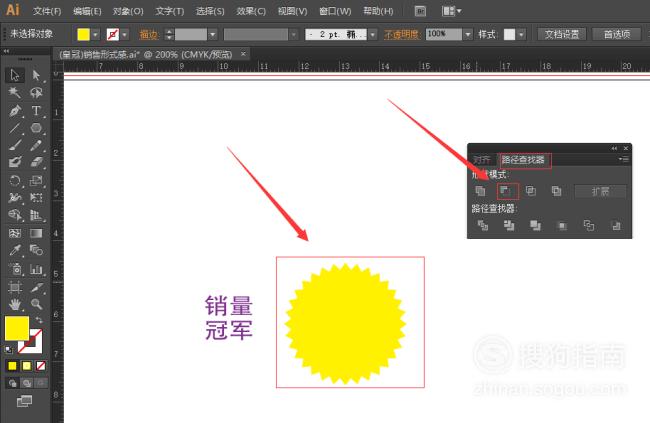Select the Free Transform tool

(x=36, y=198)
